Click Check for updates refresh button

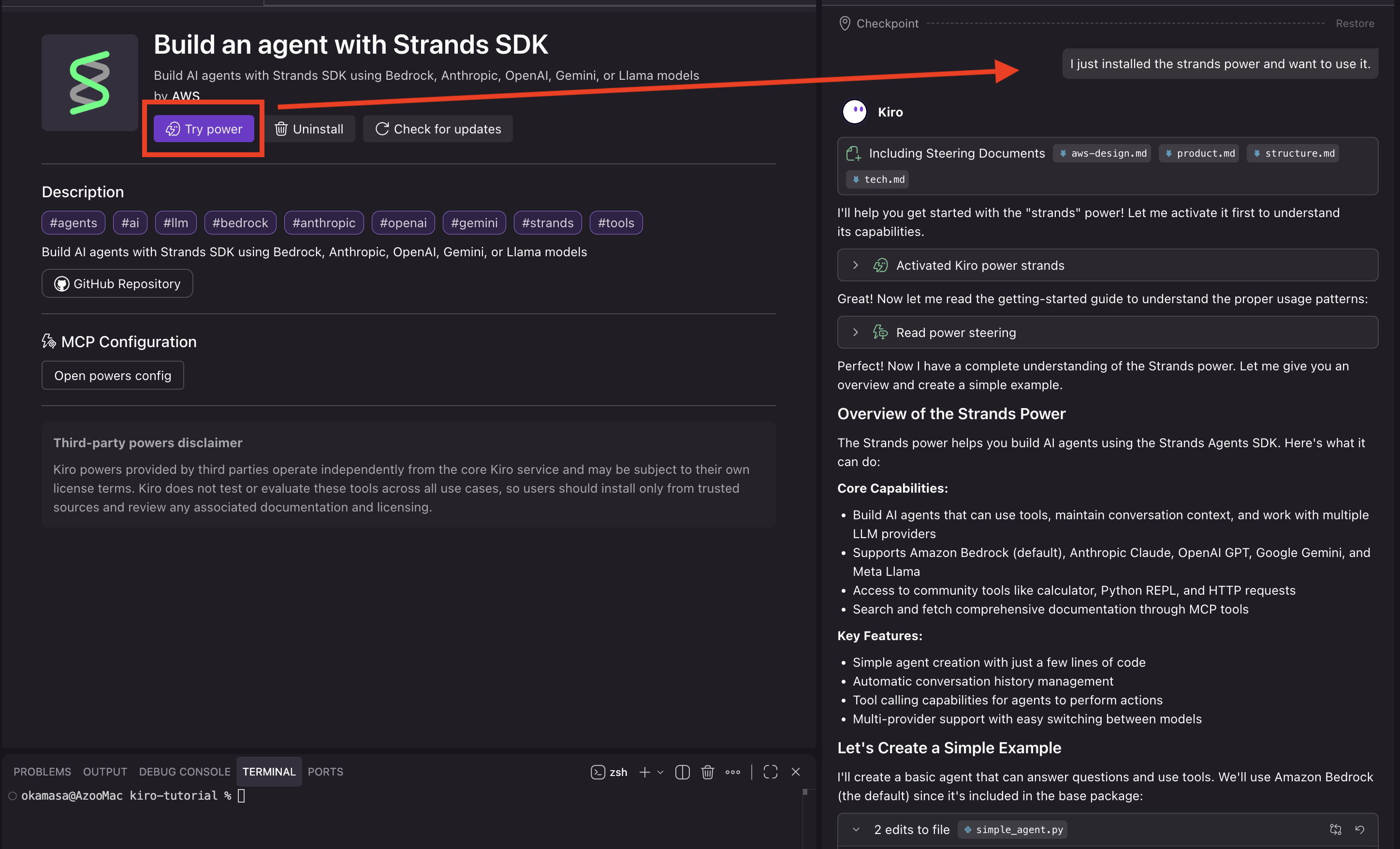tap(437, 129)
